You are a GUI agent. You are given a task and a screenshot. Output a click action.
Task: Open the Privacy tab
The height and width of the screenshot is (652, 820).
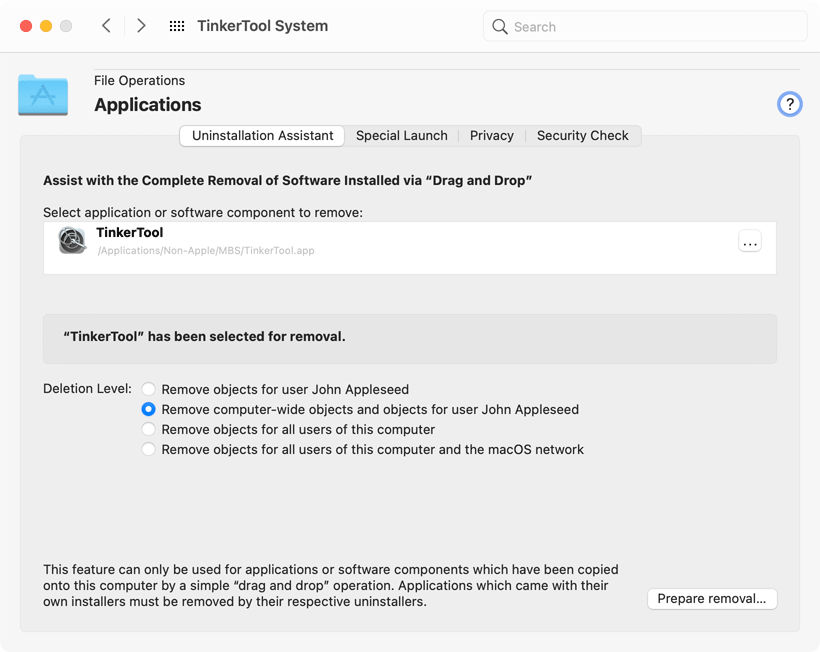pyautogui.click(x=492, y=135)
